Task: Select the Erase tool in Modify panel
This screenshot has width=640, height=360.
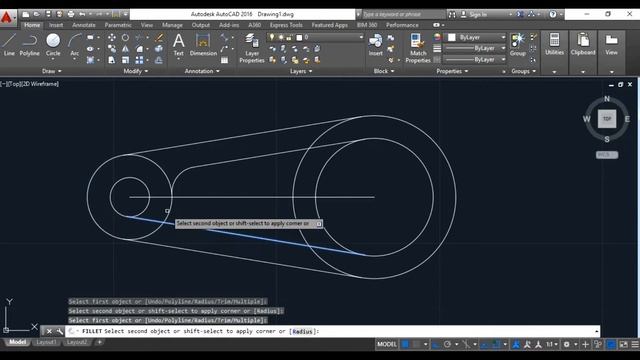Action: 159,38
